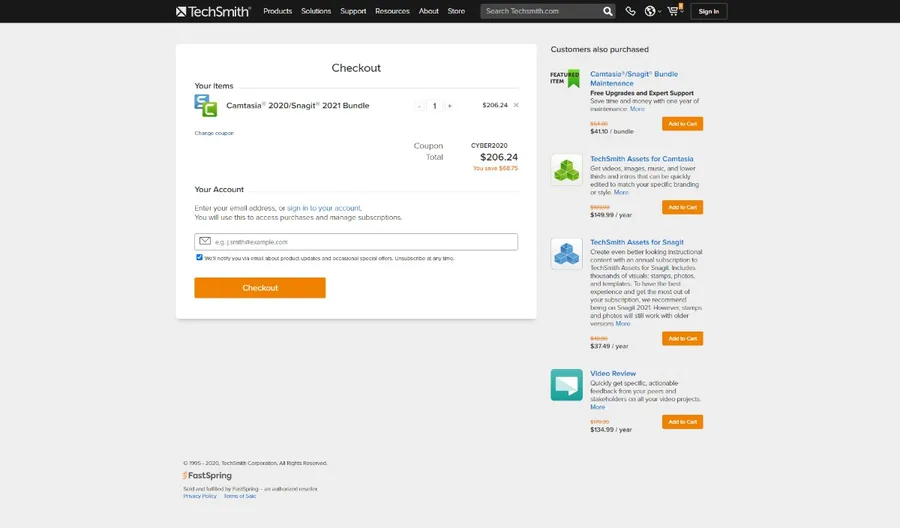Click the Change coupon link

point(214,133)
